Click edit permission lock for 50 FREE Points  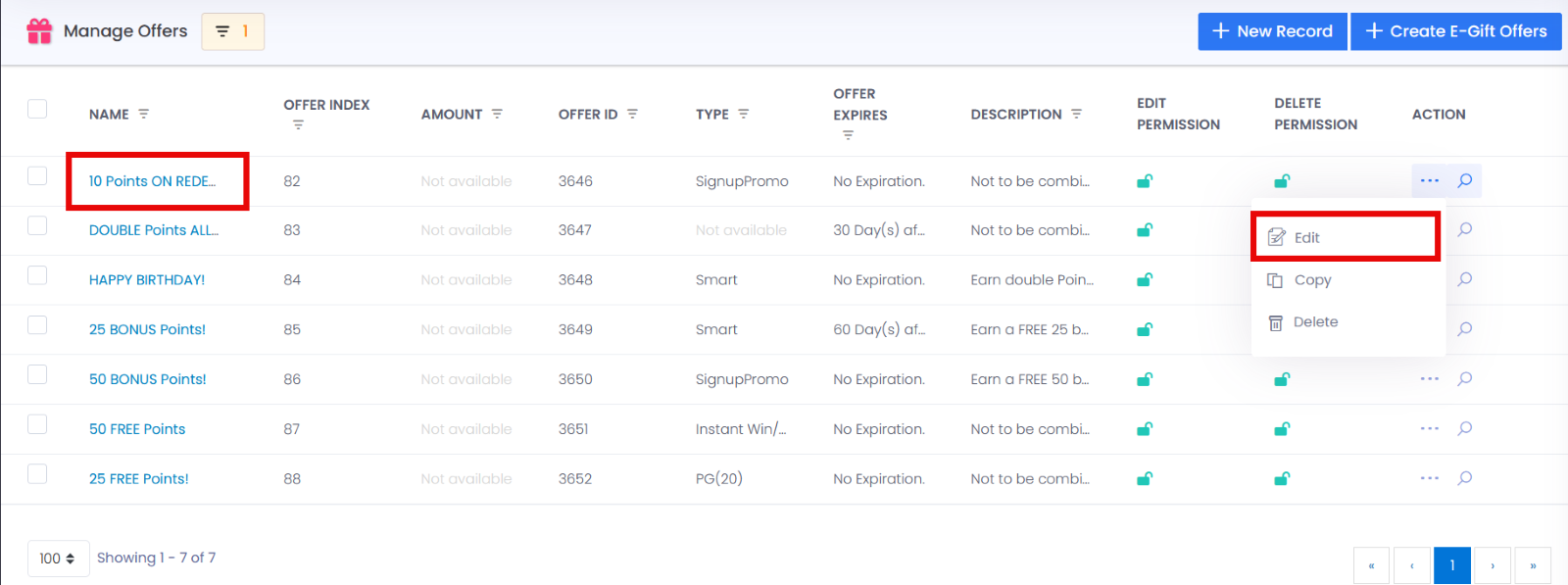(1145, 429)
